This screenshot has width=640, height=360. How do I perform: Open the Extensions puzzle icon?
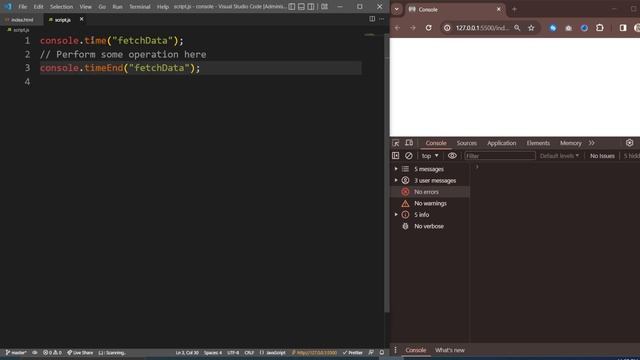pyautogui.click(x=600, y=28)
